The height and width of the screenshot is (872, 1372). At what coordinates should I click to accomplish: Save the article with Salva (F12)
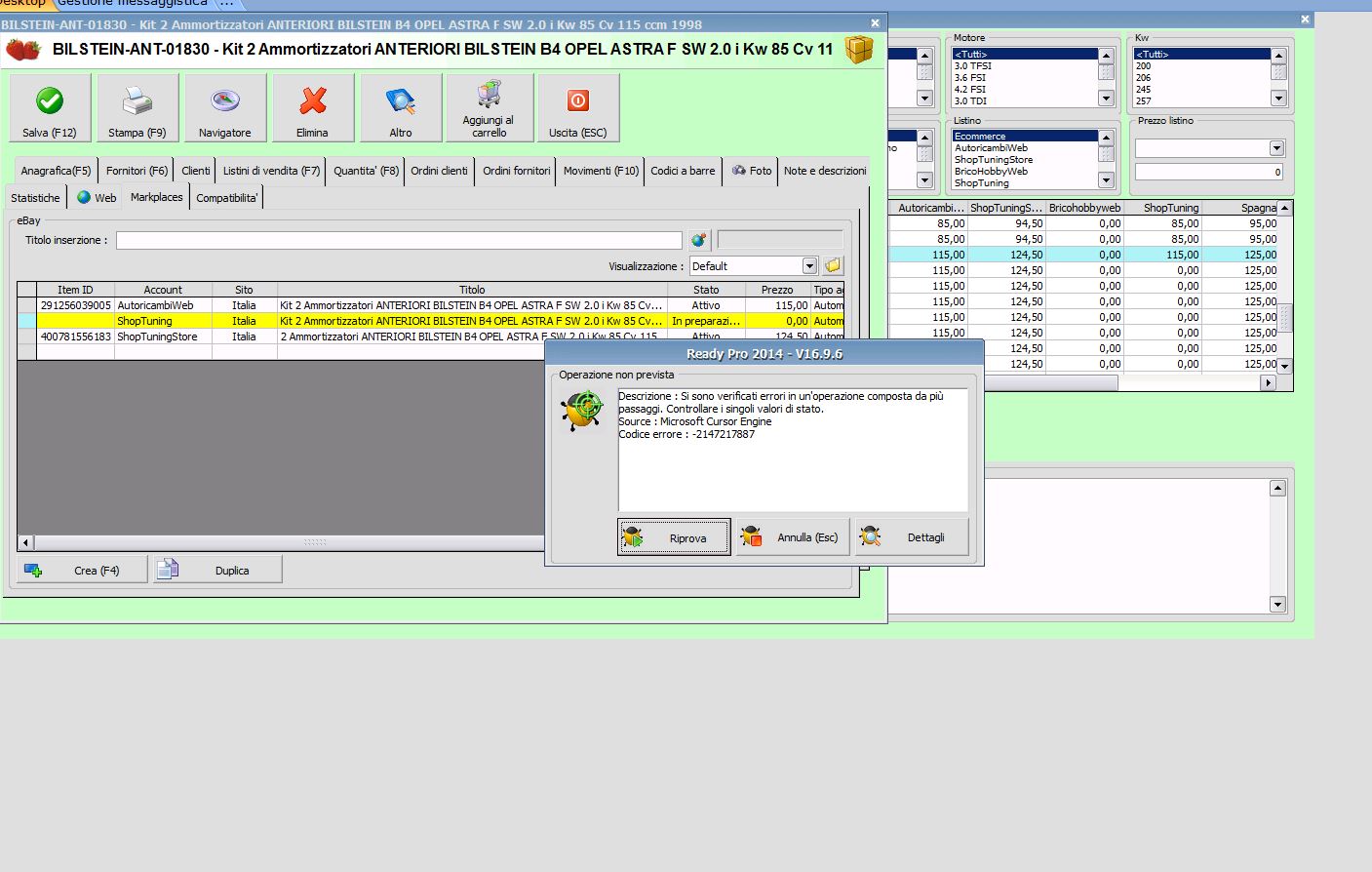[x=50, y=108]
